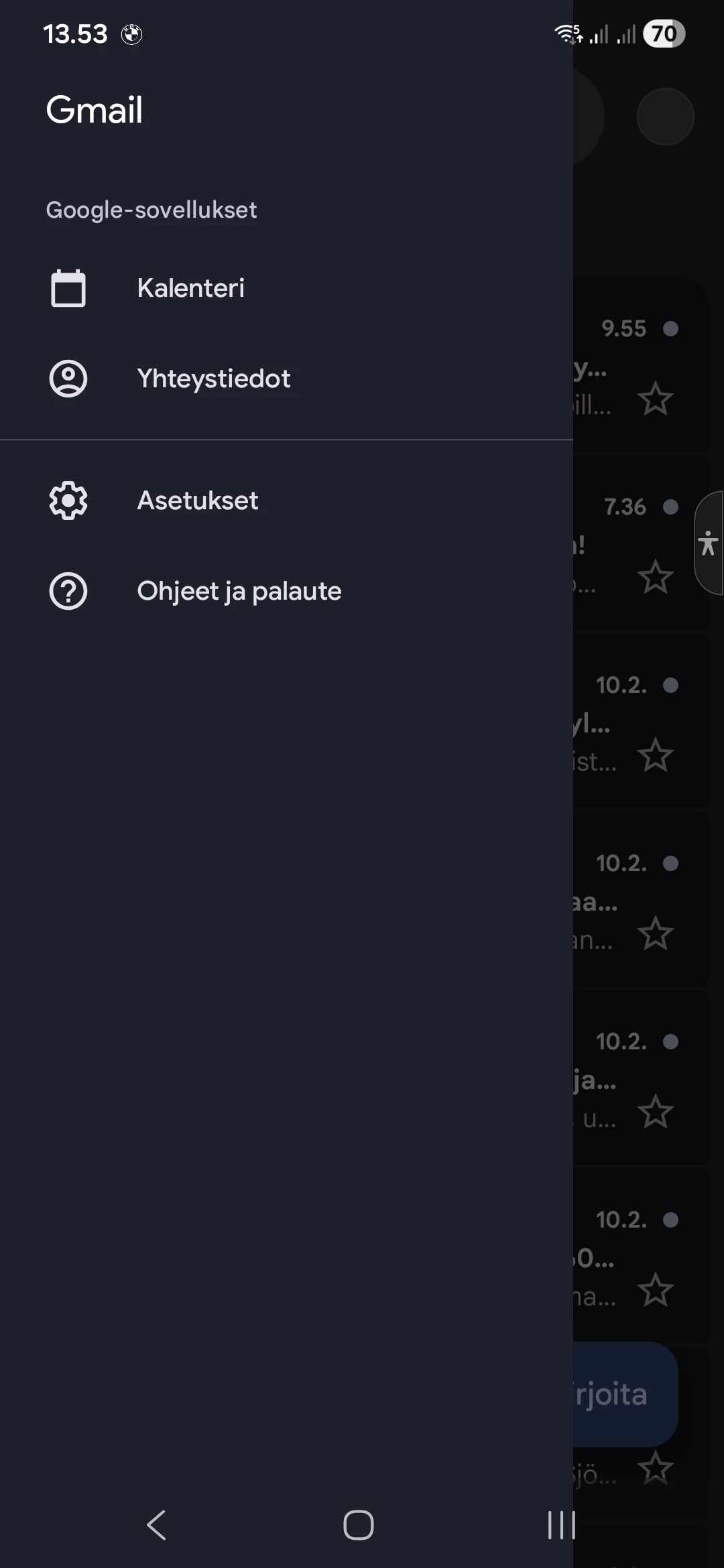
Task: Open Ohjeet ja palaute
Action: point(239,591)
